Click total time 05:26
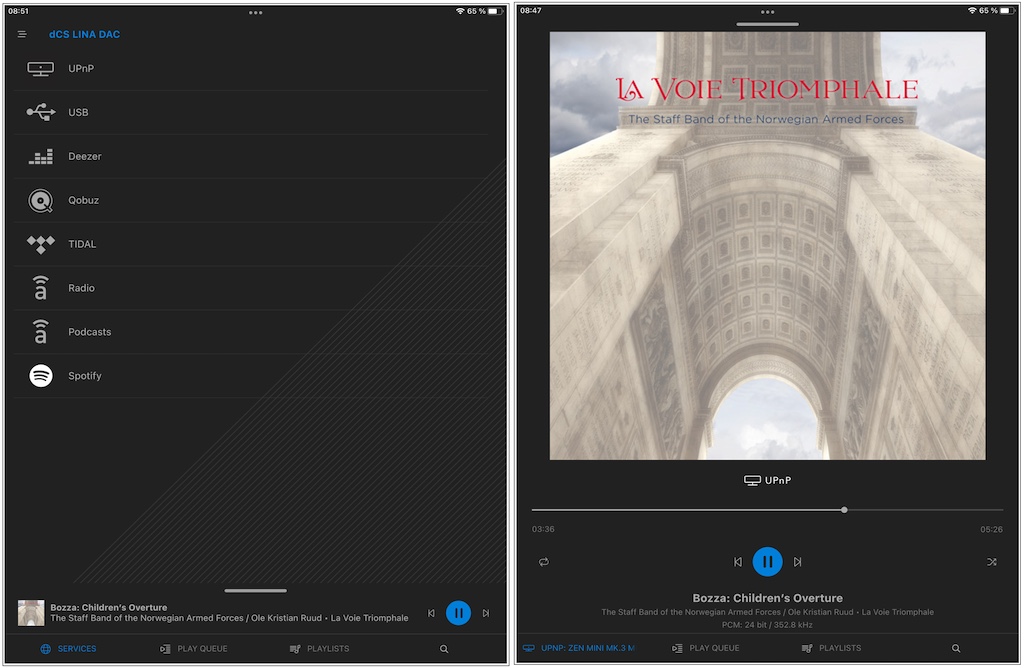 [x=991, y=529]
